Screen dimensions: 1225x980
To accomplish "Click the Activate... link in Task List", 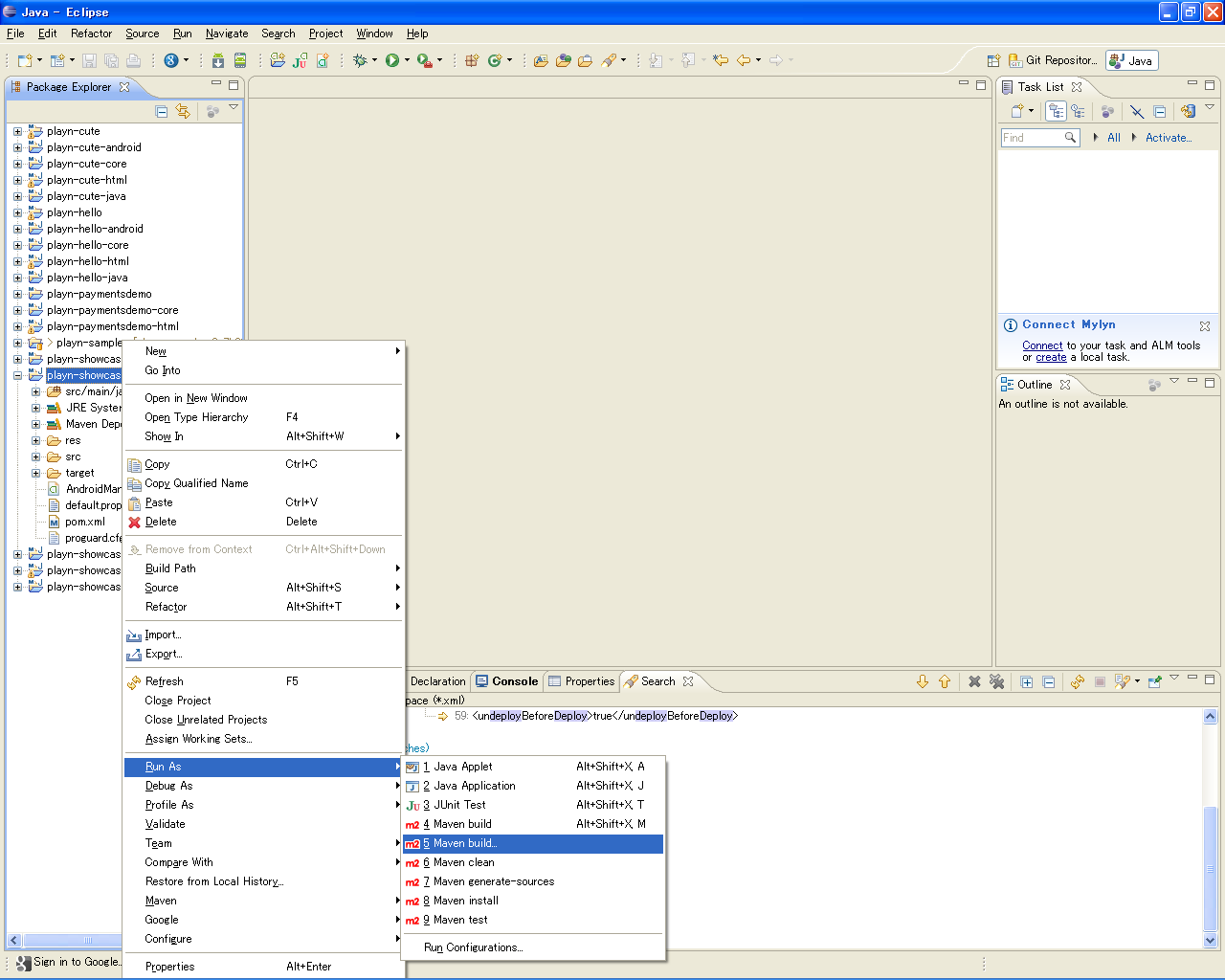I will 1169,138.
